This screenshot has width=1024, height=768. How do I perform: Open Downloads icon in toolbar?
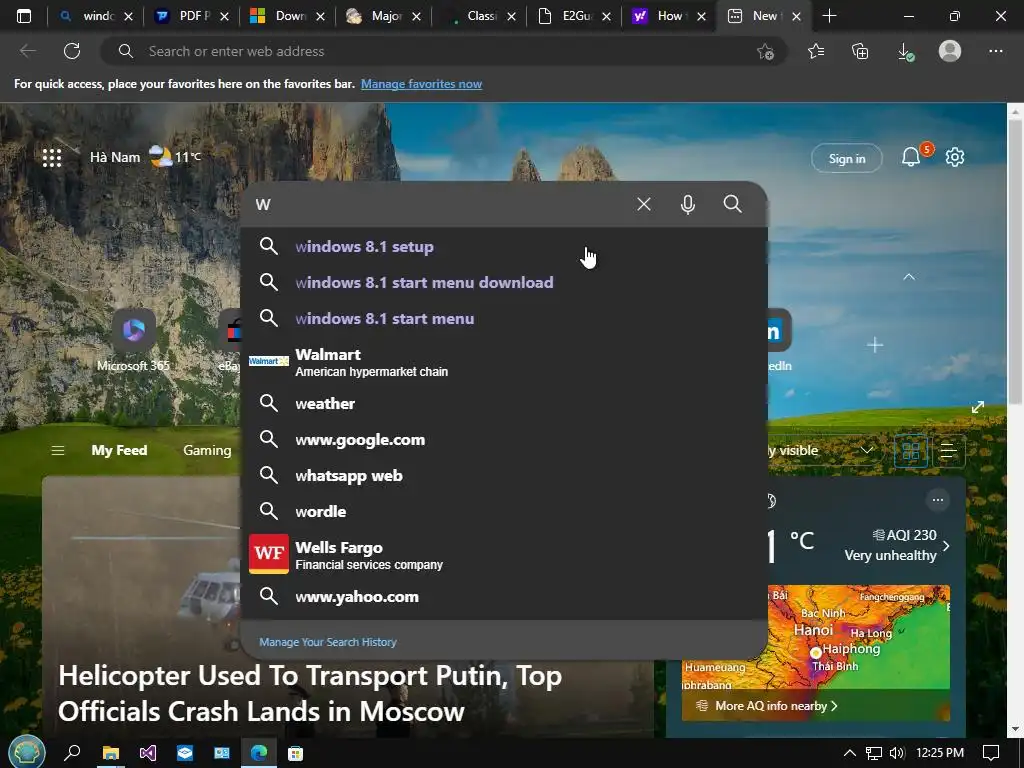[x=905, y=51]
